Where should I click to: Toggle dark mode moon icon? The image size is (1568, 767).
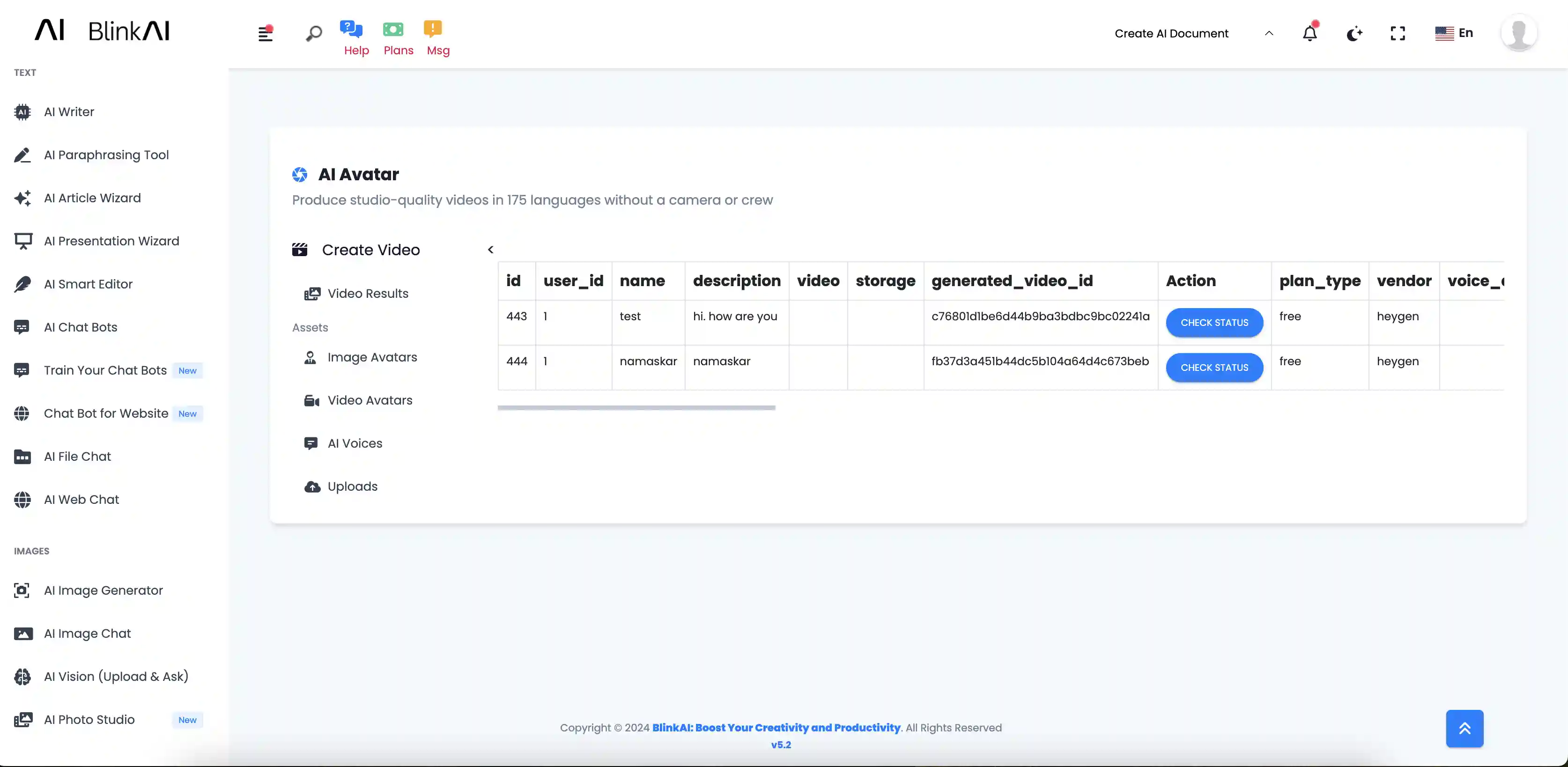(1354, 34)
